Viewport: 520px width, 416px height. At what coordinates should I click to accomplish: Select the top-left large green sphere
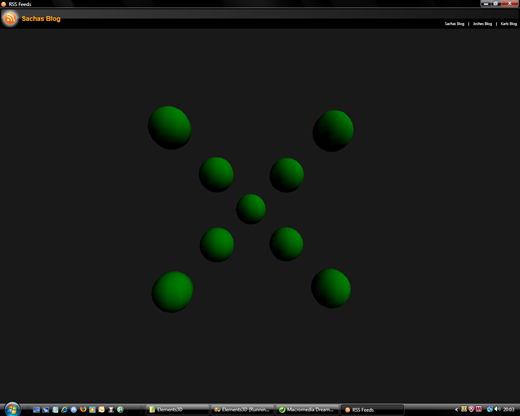pyautogui.click(x=170, y=128)
